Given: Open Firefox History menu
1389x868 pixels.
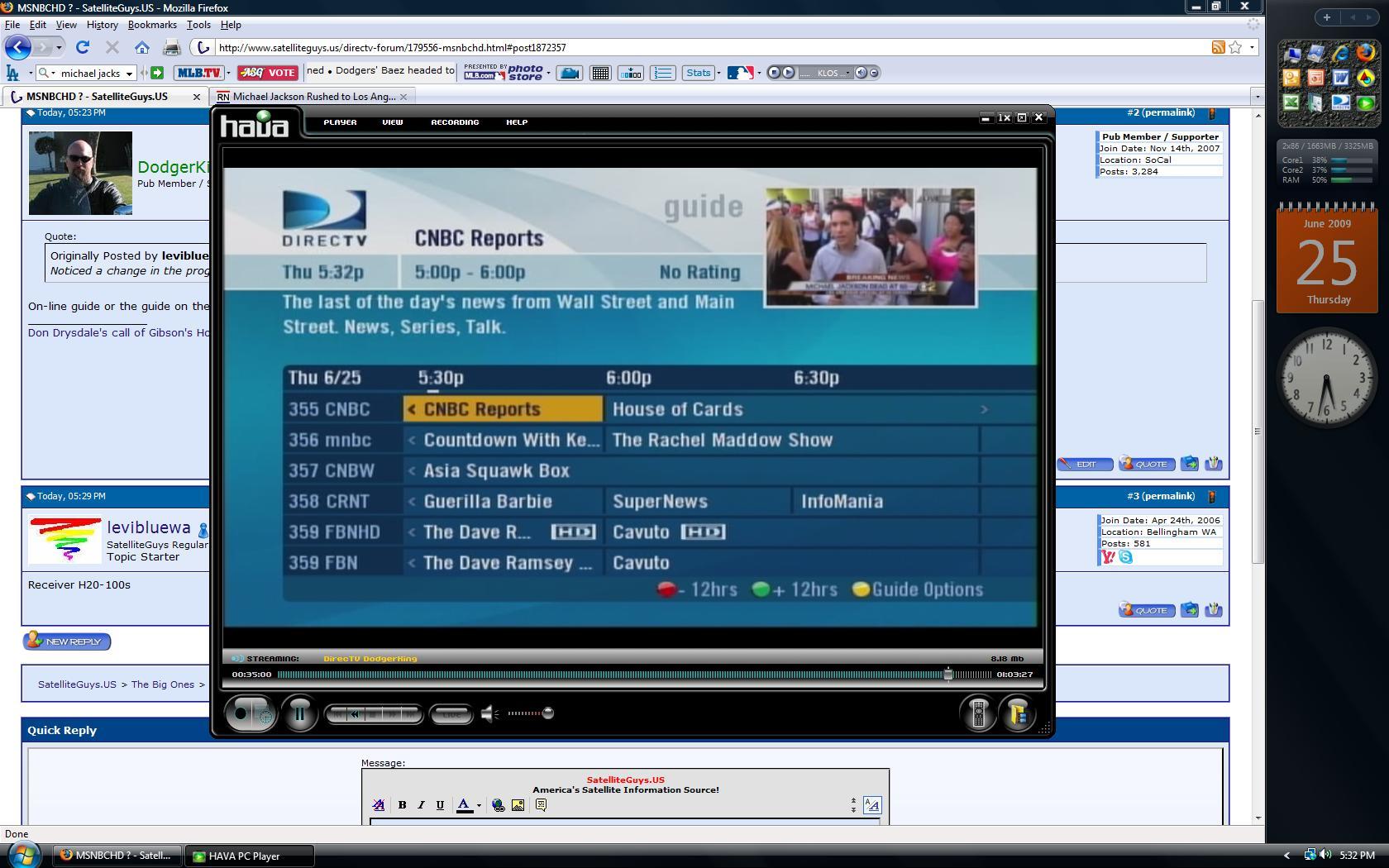Looking at the screenshot, I should coord(102,25).
